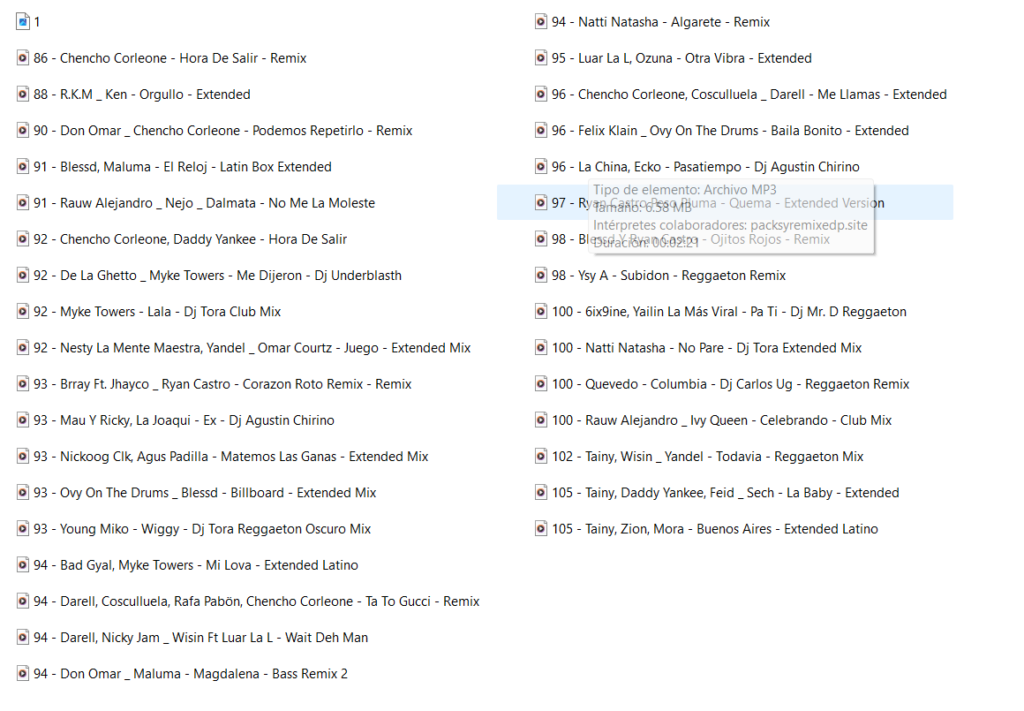The height and width of the screenshot is (711, 1024).
Task: Click the MP3 icon for 98 Ojitos Rojos Remix
Action: [541, 239]
